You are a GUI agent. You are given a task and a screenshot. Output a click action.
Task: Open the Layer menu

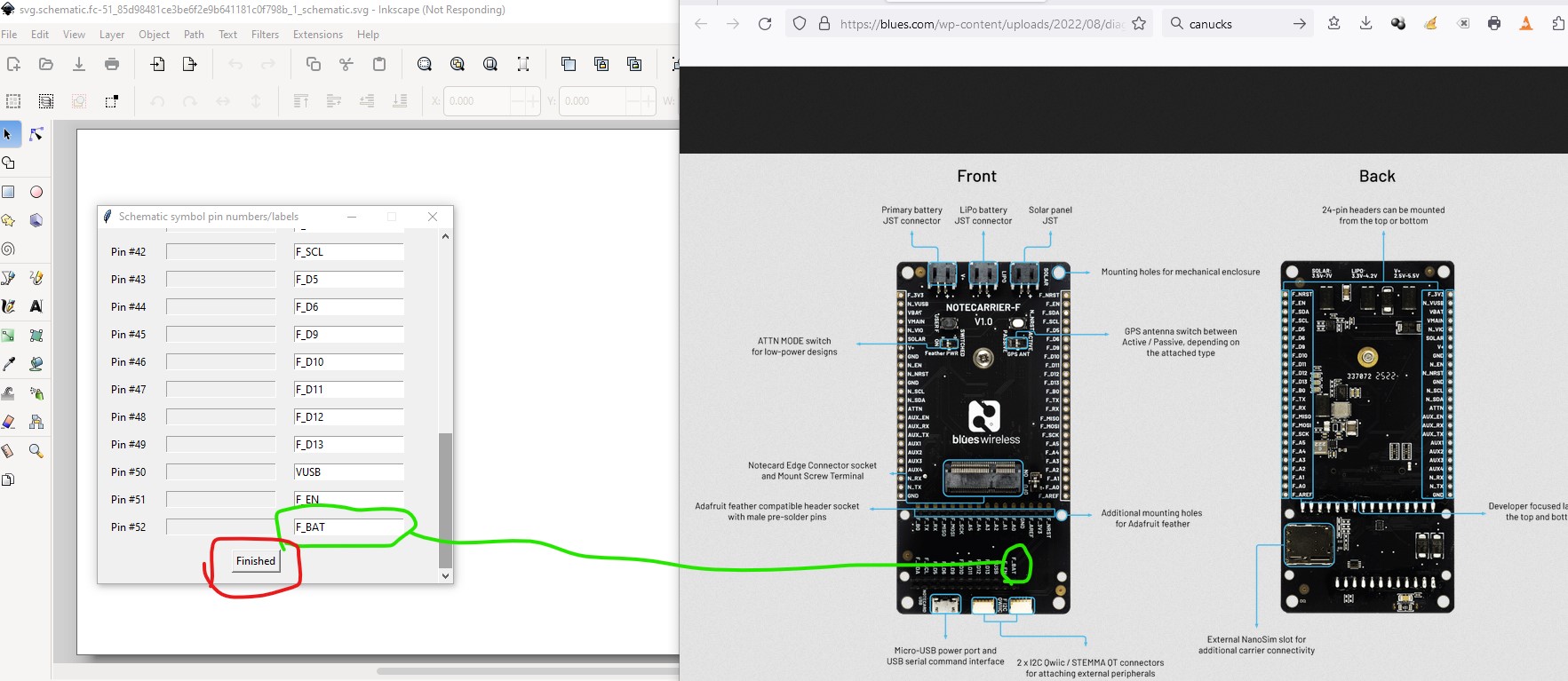(112, 35)
